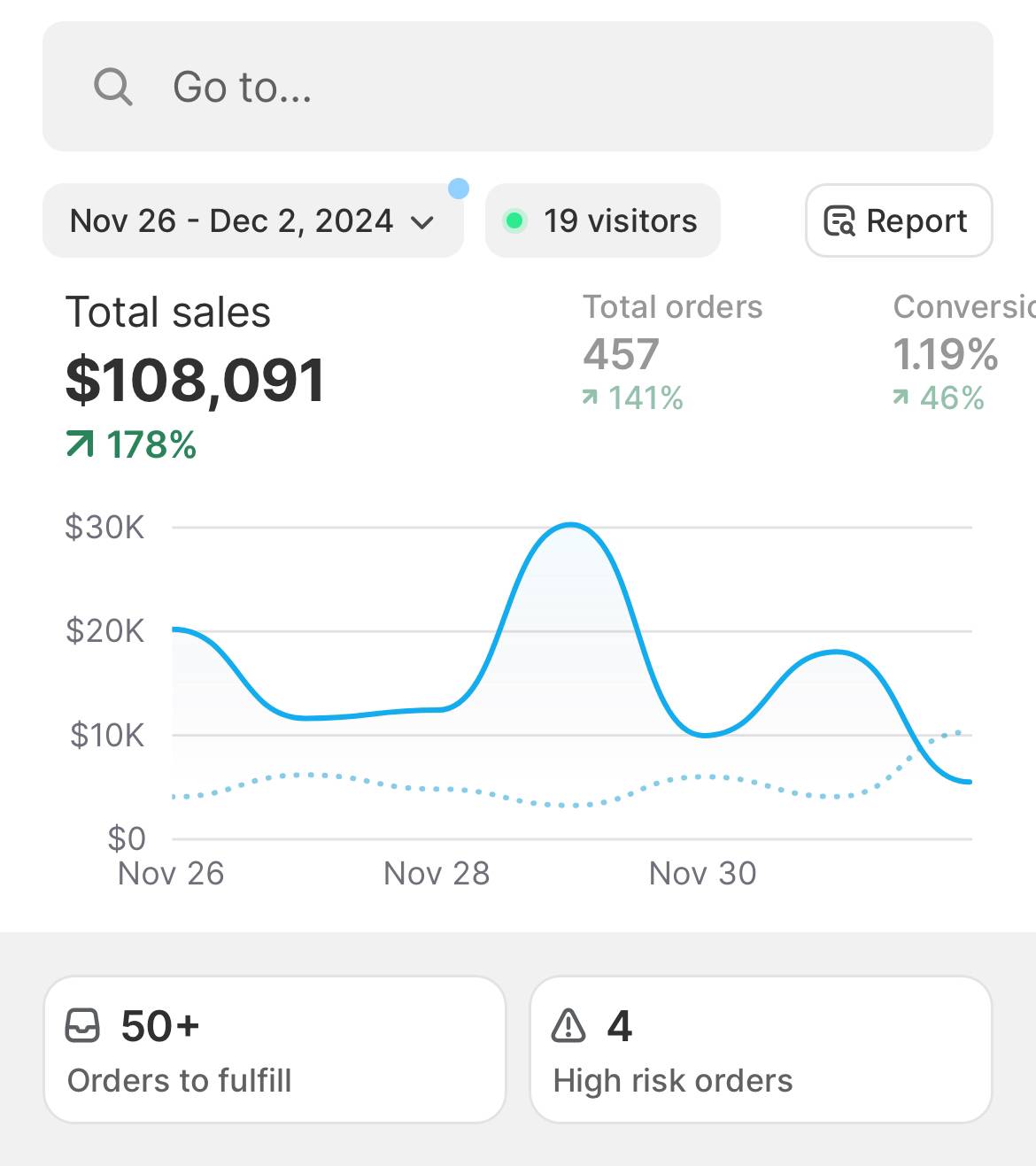Screen dimensions: 1036x1166
Task: Tap the 141% orders growth arrow
Action: coord(590,398)
